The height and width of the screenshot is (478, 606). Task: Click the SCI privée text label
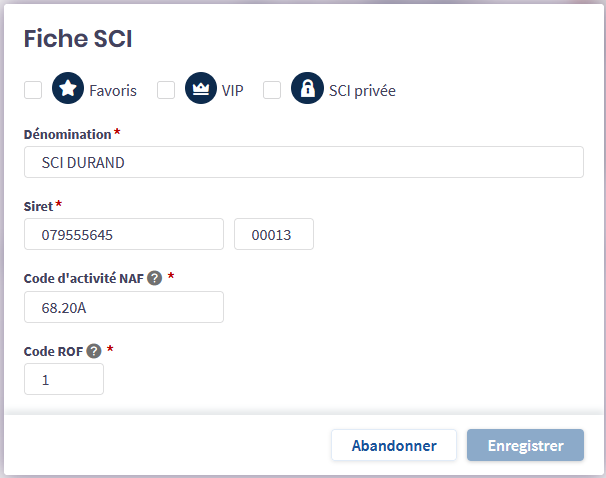(362, 90)
